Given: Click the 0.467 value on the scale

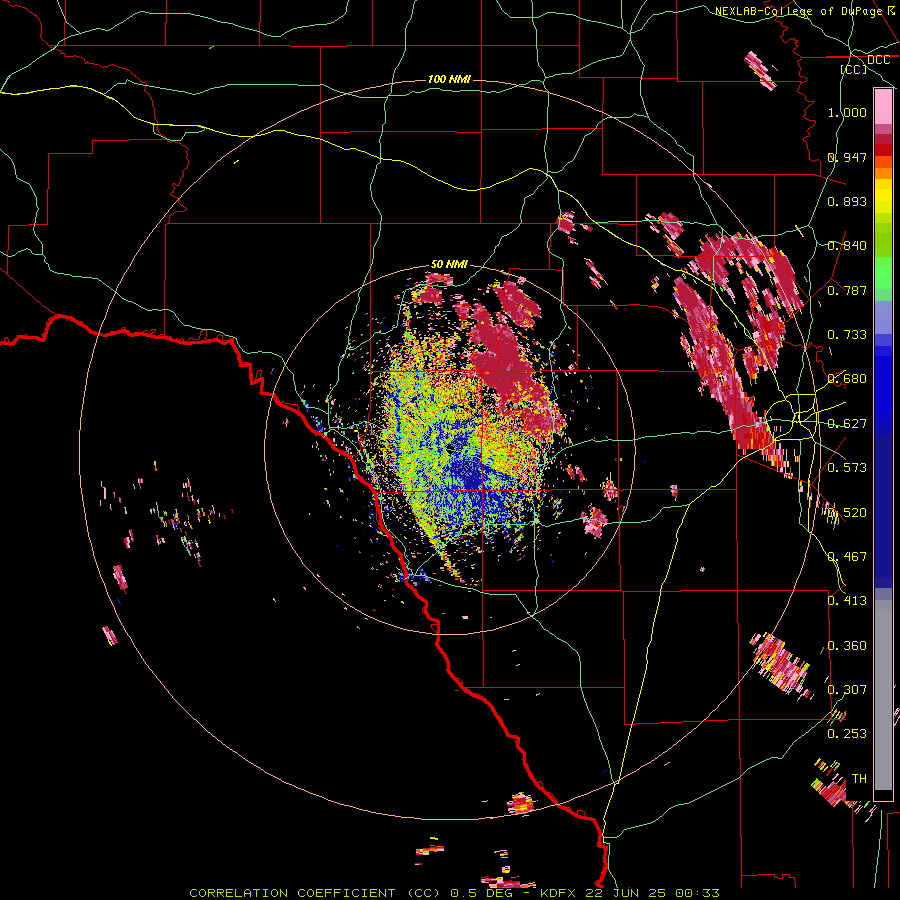Looking at the screenshot, I should point(847,557).
